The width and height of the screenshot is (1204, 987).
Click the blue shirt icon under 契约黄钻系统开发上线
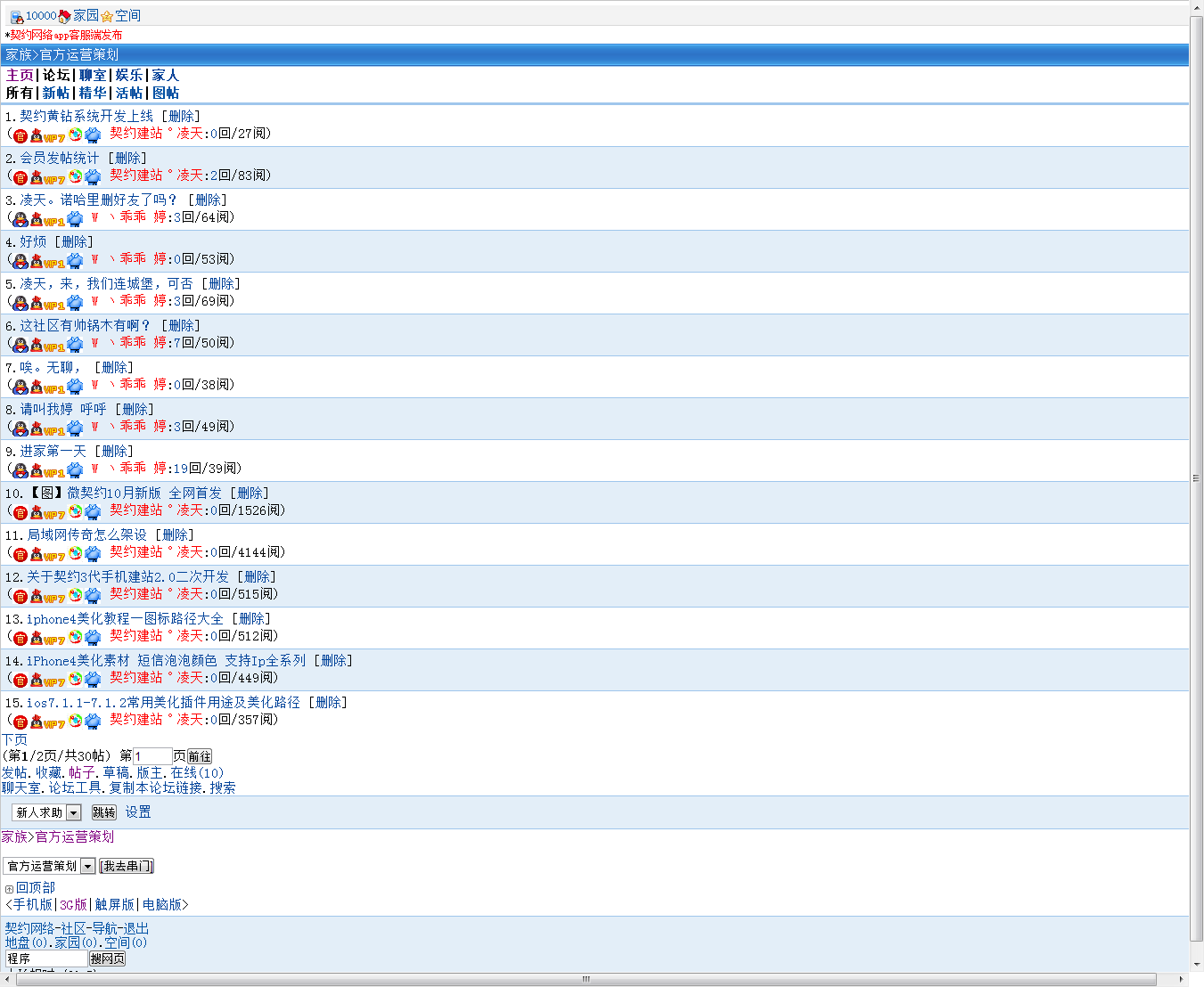[93, 135]
